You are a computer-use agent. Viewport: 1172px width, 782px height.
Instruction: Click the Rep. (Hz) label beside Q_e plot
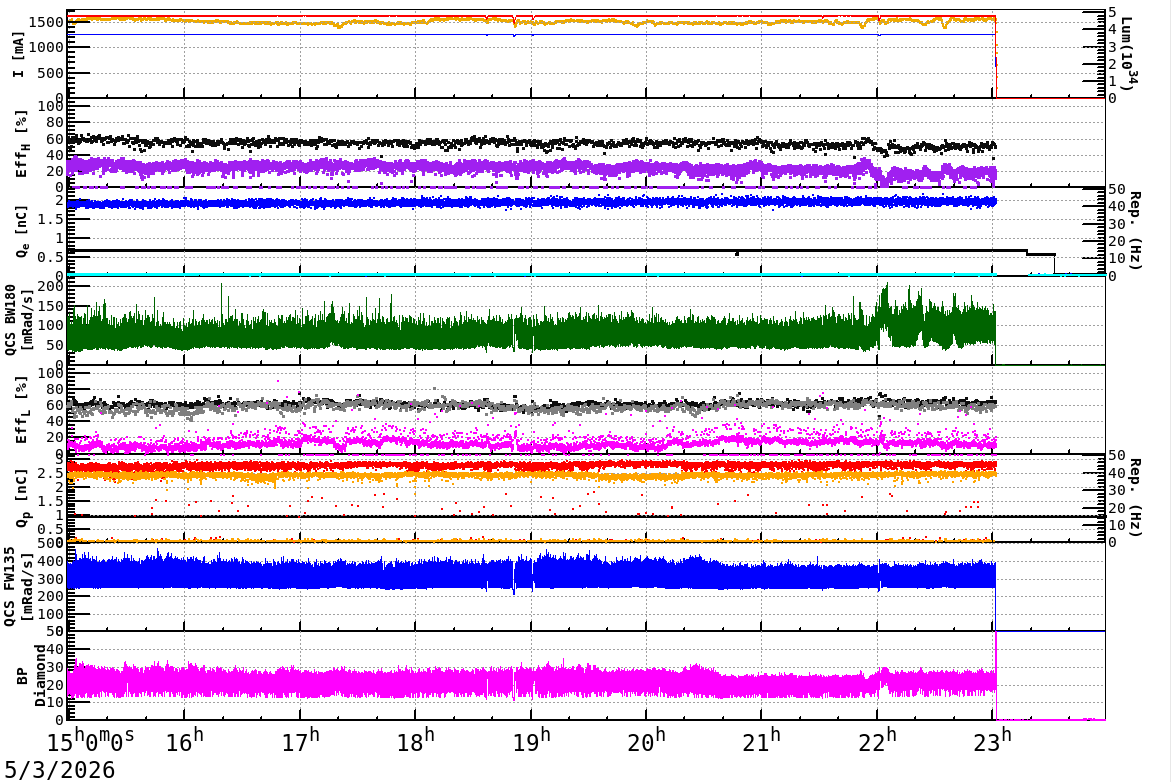pos(1135,231)
